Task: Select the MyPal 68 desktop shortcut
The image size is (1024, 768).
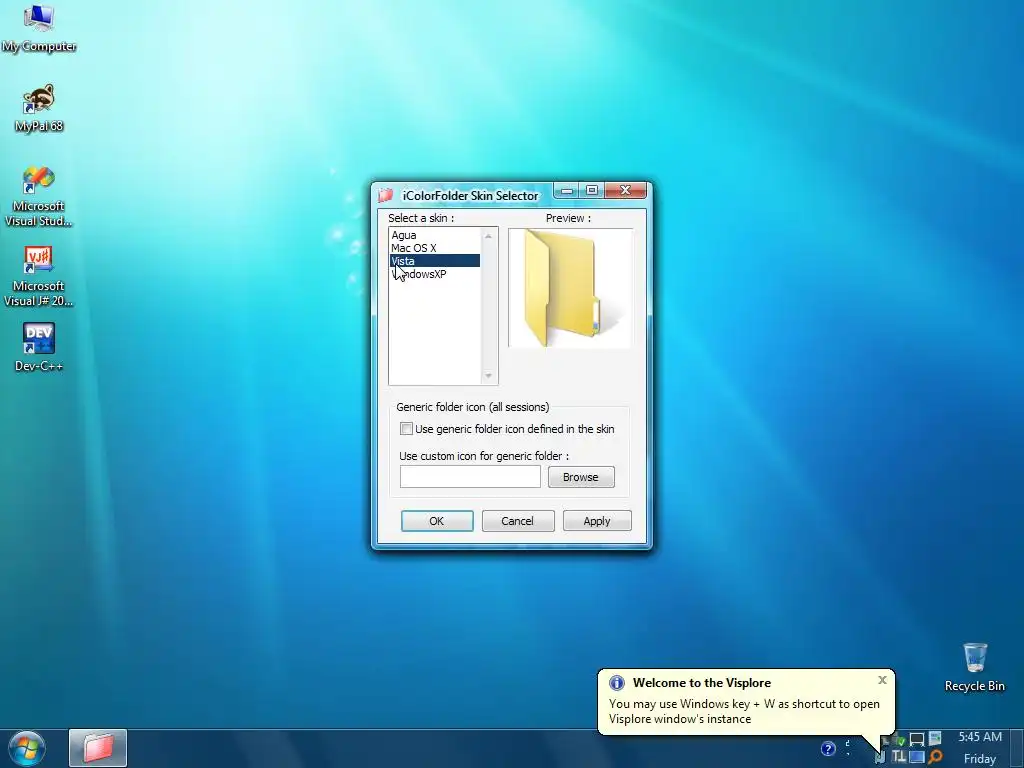Action: [39, 108]
